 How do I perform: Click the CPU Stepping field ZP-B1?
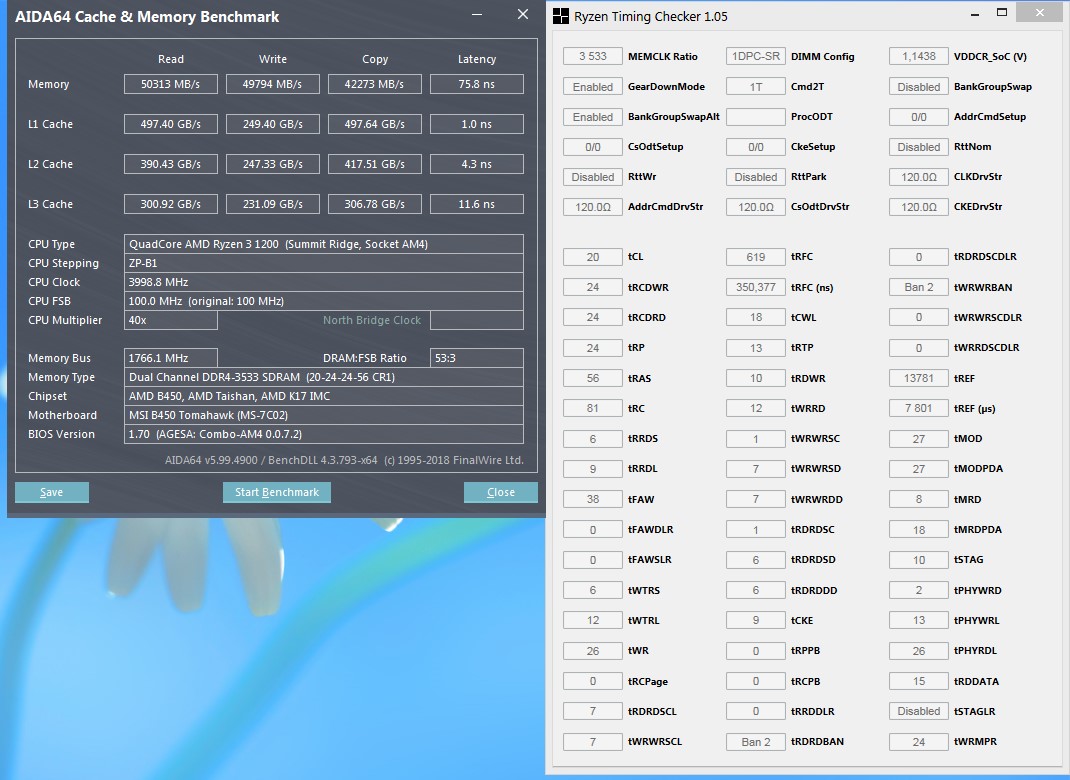point(324,263)
